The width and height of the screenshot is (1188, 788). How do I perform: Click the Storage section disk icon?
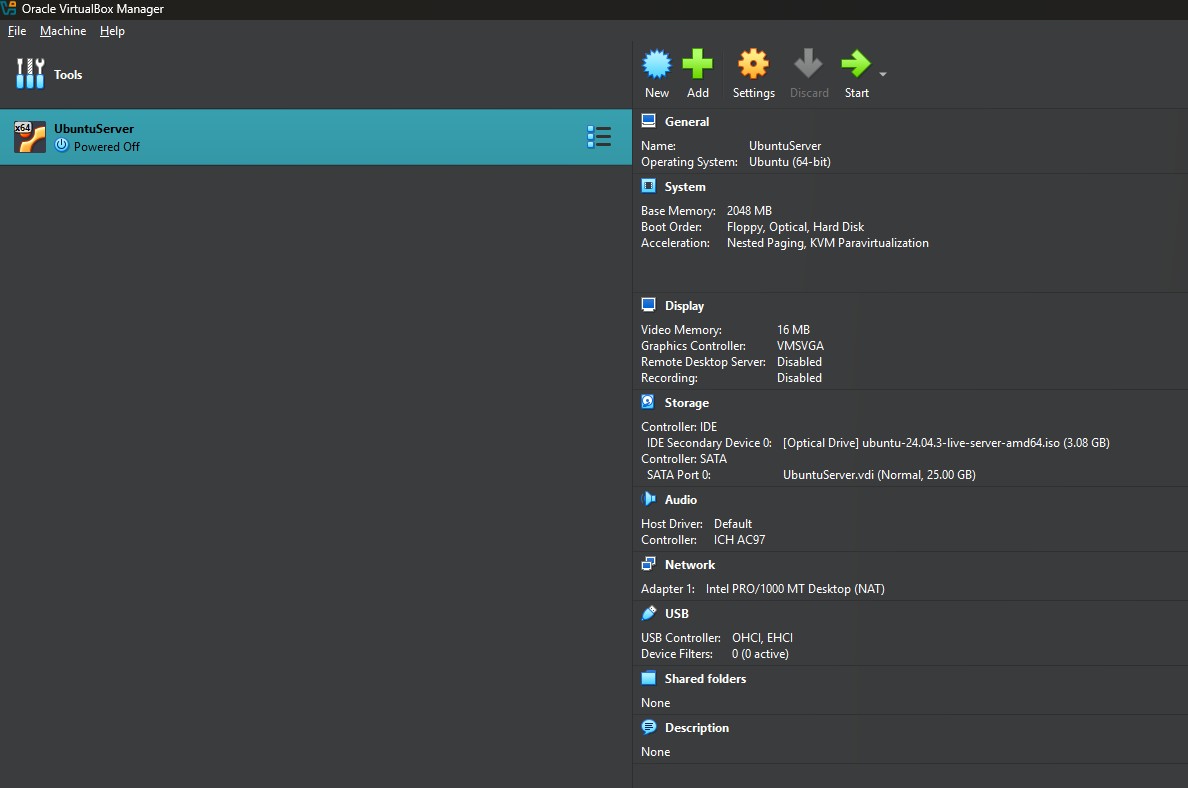point(648,402)
